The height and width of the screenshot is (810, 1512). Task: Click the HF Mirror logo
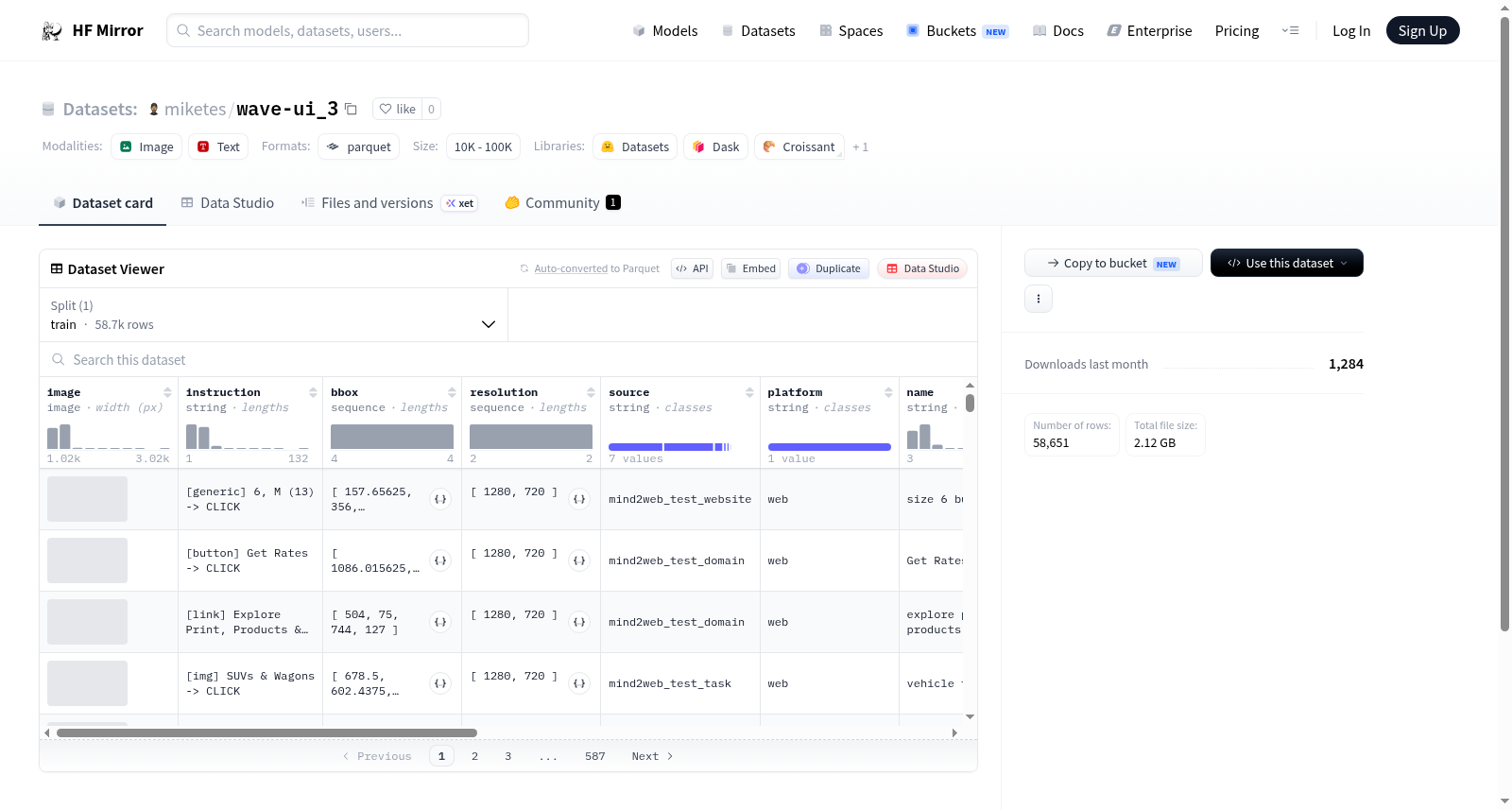click(93, 30)
